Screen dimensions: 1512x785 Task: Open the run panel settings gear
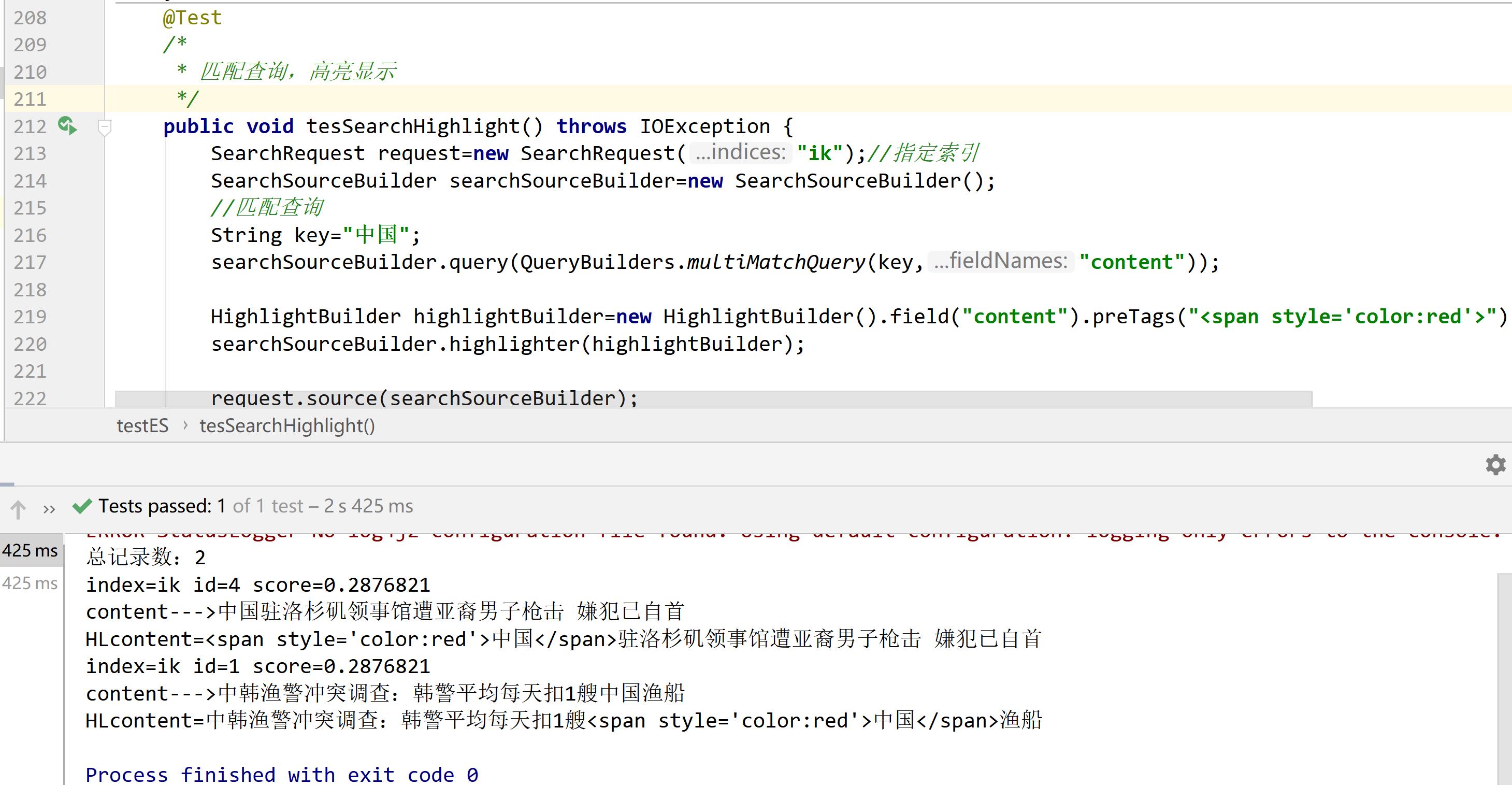point(1495,464)
